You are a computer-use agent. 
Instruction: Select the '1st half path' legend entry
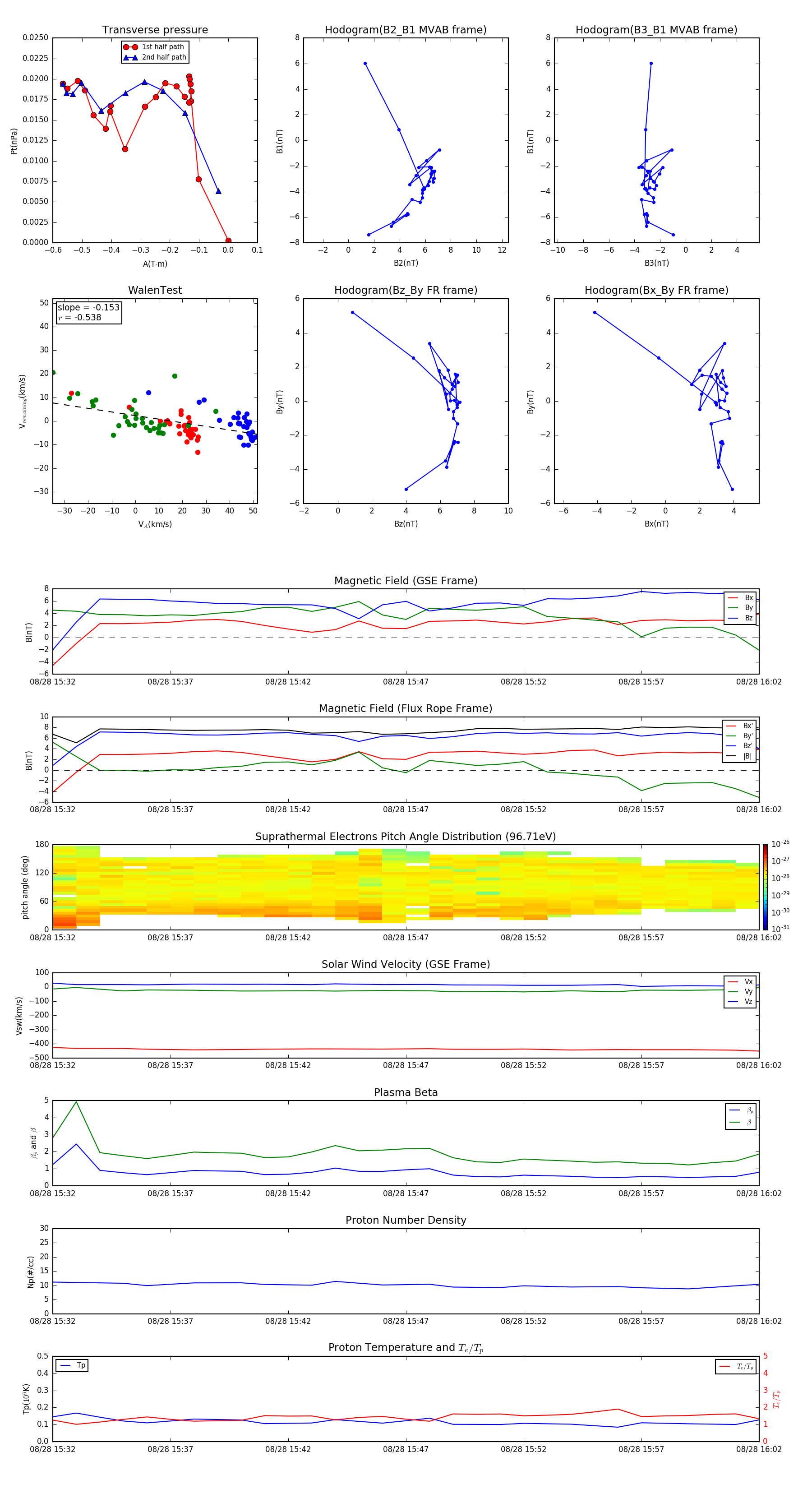154,47
